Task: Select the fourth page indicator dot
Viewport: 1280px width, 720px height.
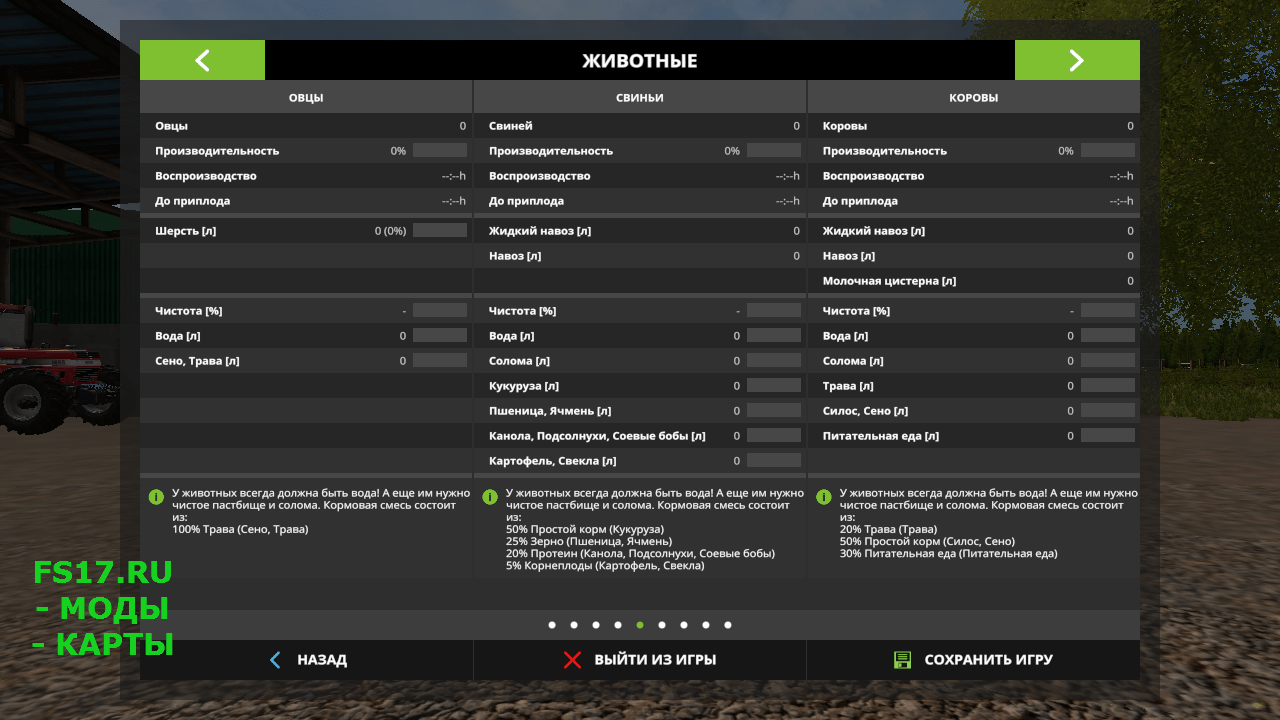Action: [x=618, y=625]
